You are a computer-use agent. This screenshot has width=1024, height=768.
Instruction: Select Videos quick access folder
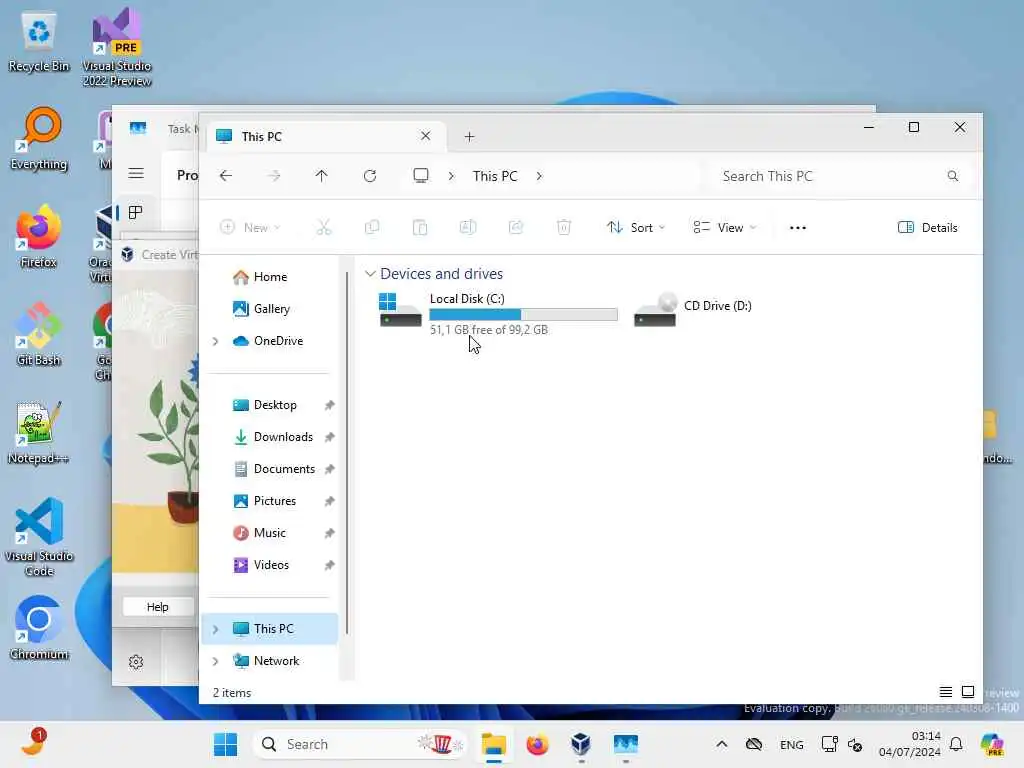271,565
